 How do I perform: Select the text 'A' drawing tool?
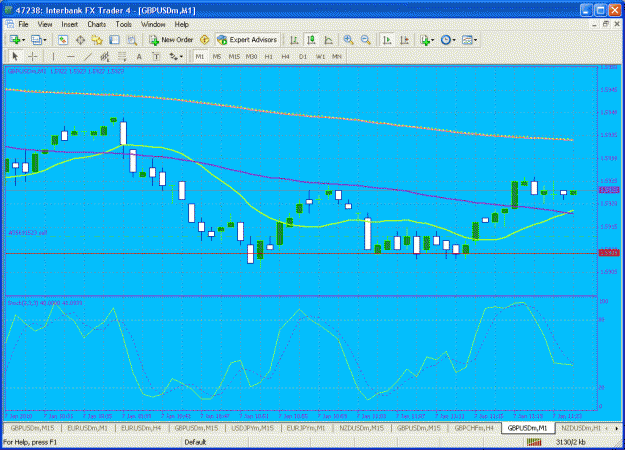click(139, 57)
